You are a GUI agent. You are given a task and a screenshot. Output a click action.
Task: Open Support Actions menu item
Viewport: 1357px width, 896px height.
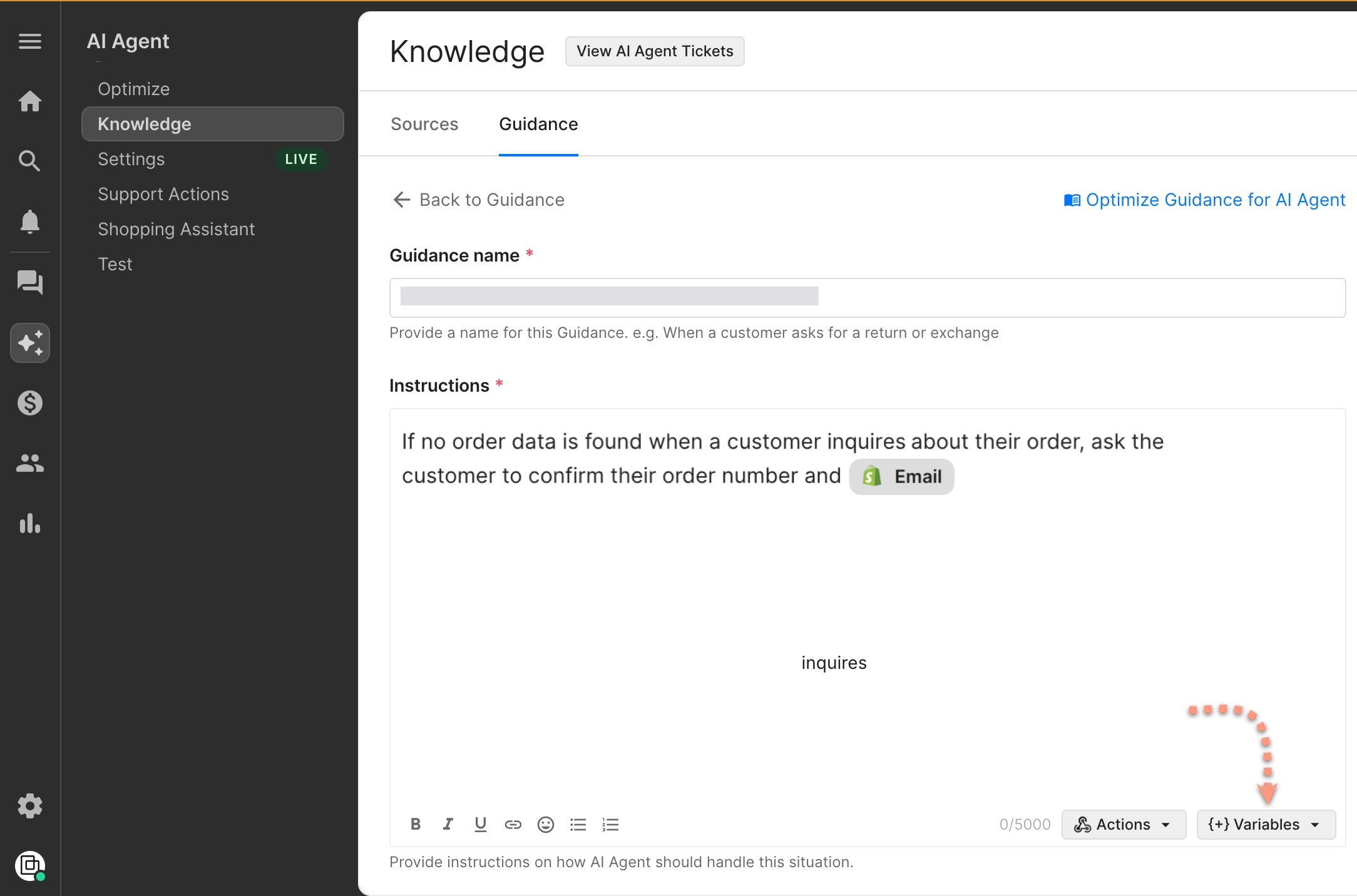point(163,194)
